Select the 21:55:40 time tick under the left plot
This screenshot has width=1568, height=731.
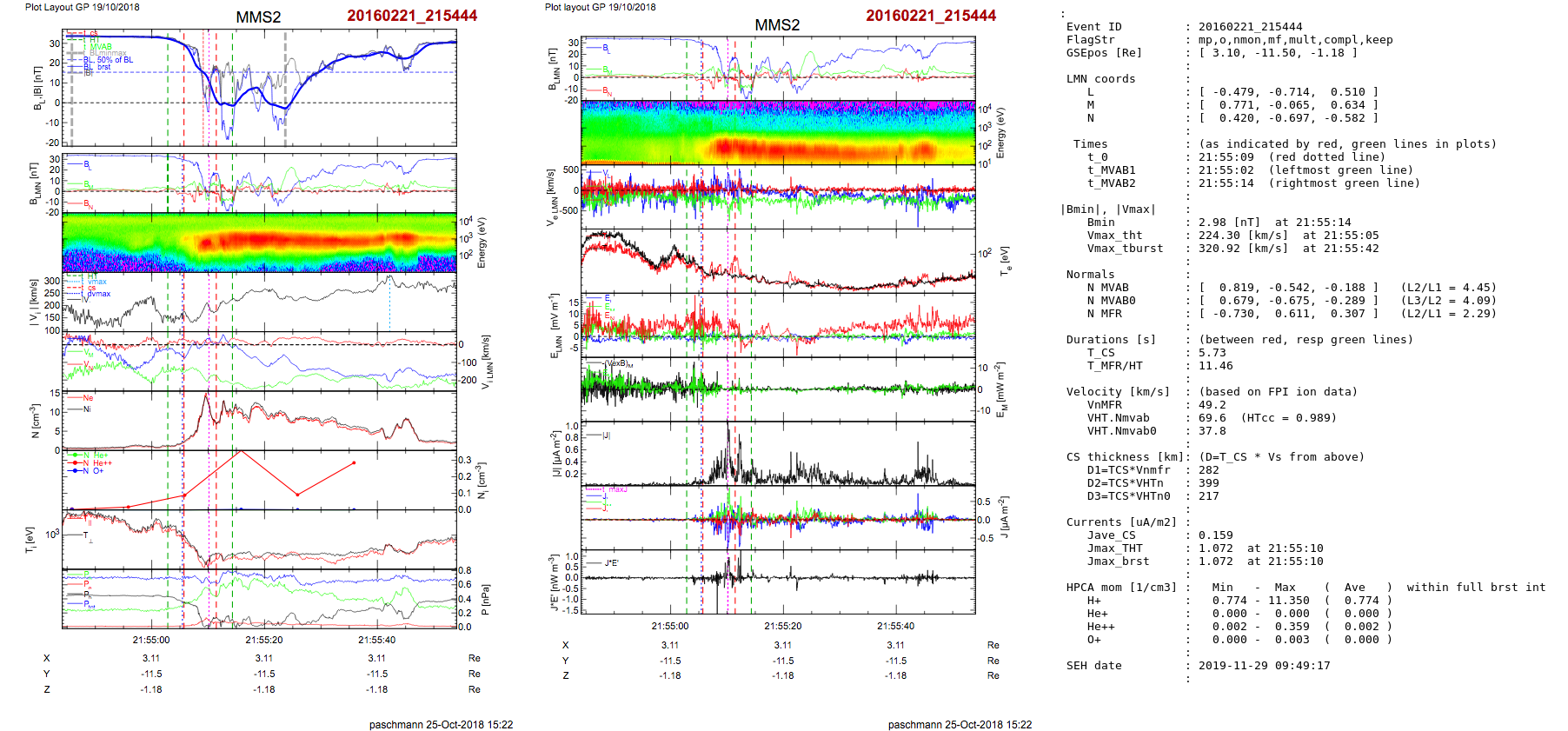(376, 640)
